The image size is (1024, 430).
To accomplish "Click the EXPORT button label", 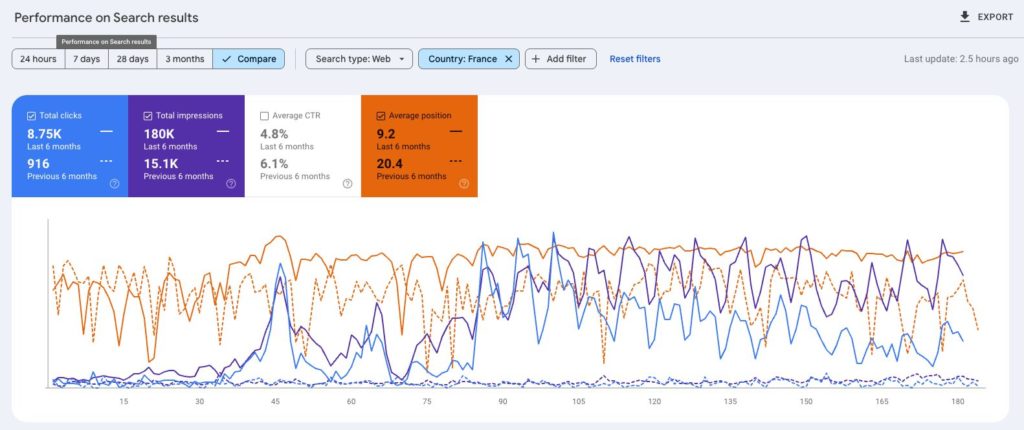I will click(995, 17).
